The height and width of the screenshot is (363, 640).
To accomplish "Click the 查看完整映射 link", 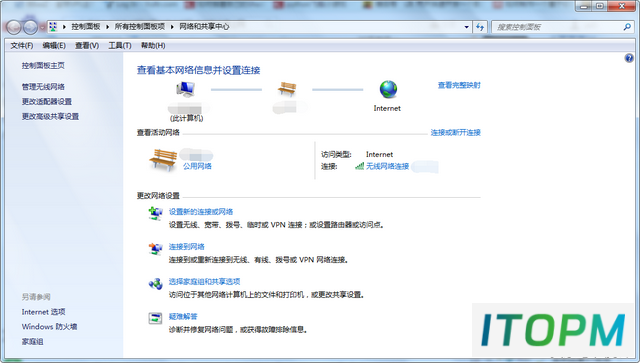I will [459, 85].
